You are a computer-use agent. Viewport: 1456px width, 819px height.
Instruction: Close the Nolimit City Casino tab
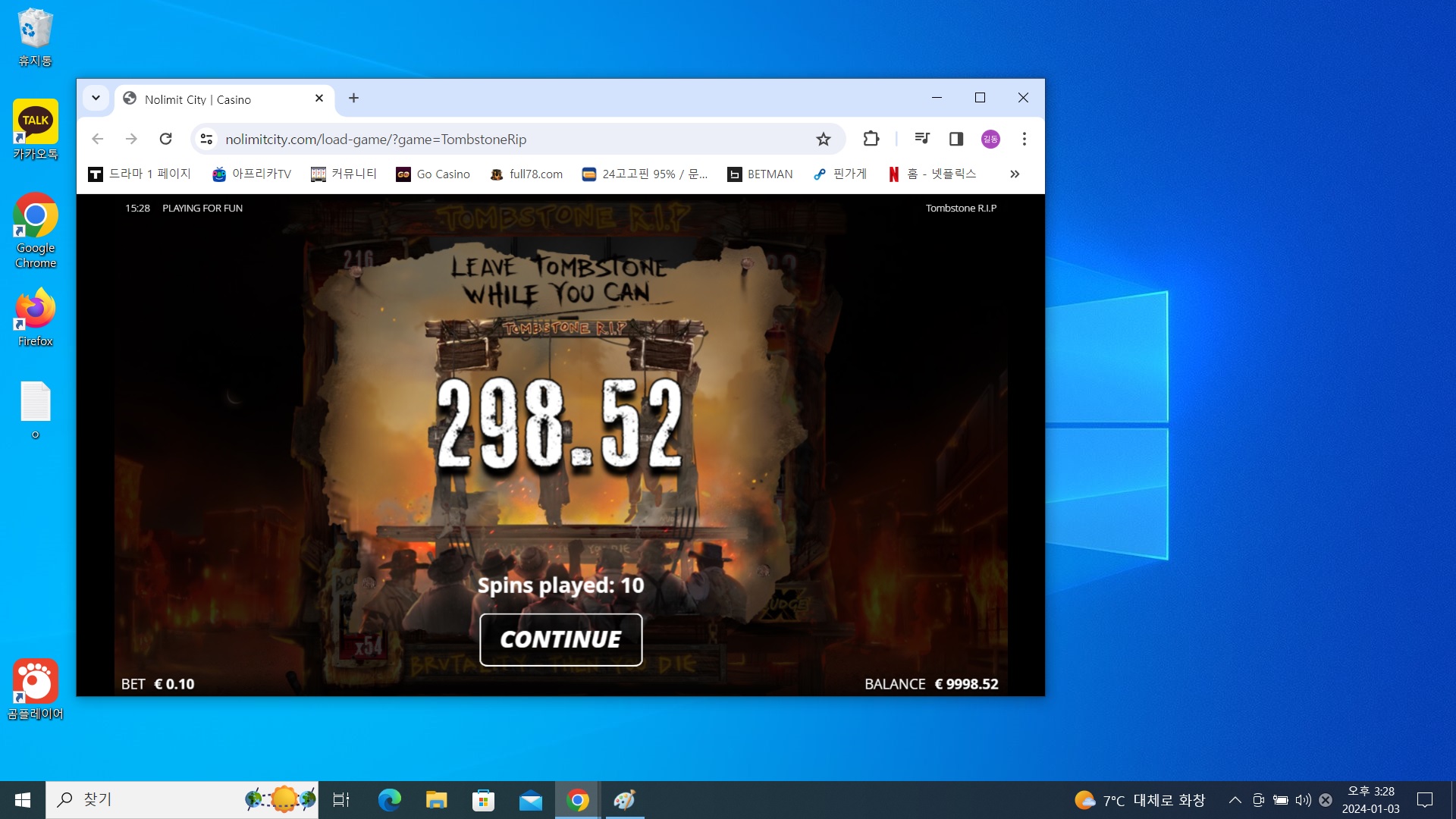[319, 99]
